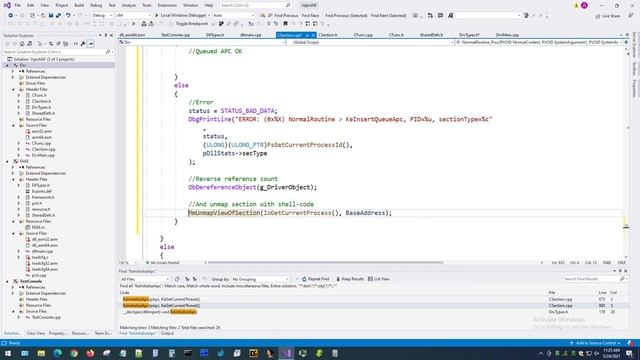Open the Debug configuration dropdown
Image resolution: width=640 pixels, height=360 pixels.
(102, 16)
